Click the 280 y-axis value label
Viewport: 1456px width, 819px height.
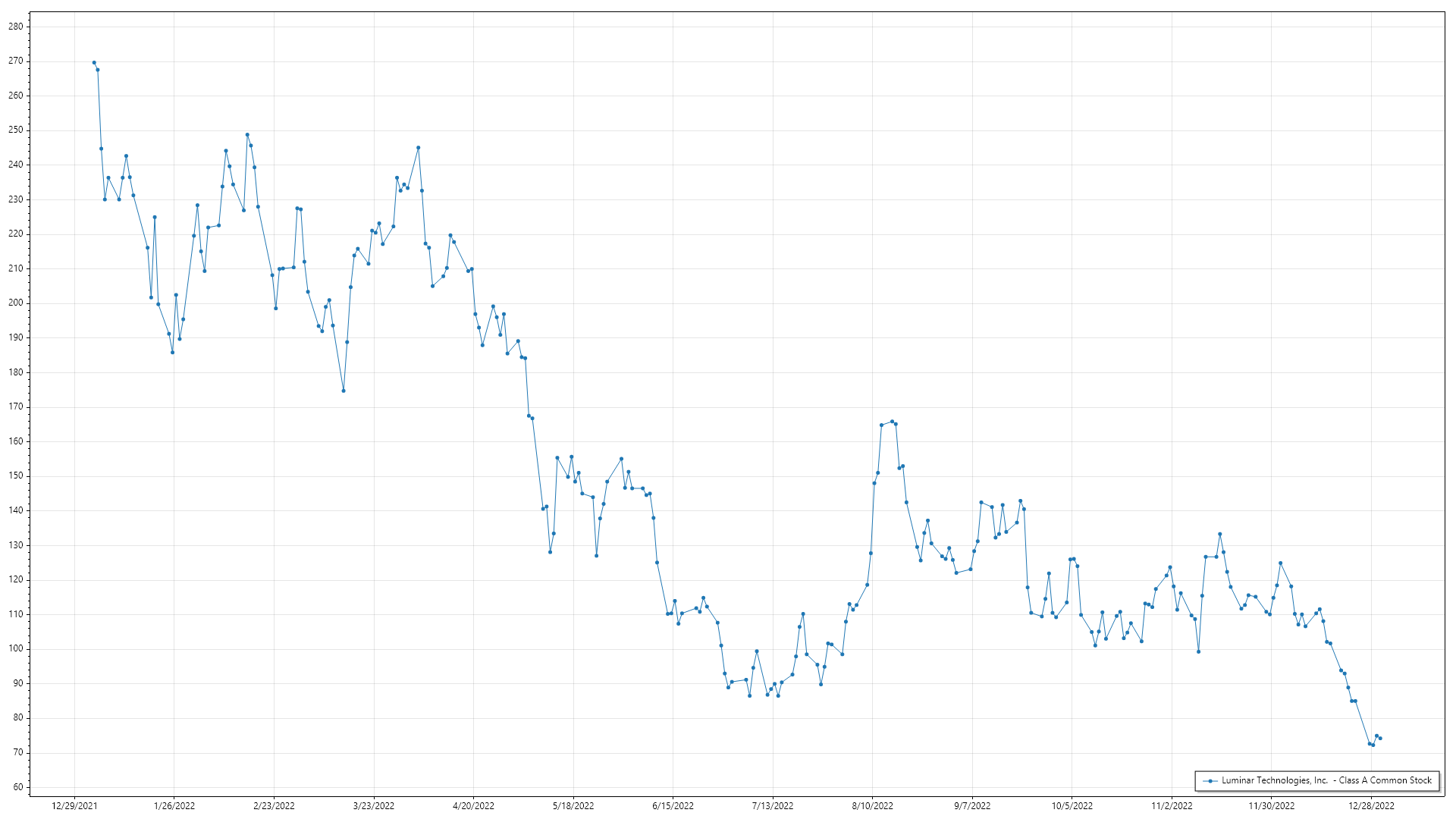15,27
